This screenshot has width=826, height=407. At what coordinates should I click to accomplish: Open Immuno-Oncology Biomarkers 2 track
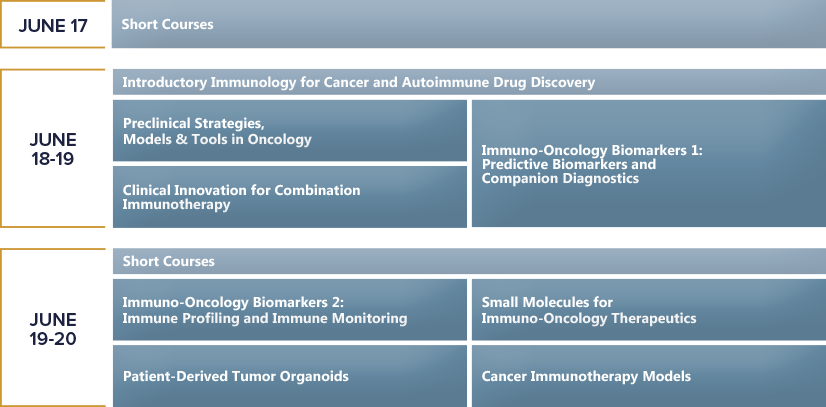click(x=289, y=310)
